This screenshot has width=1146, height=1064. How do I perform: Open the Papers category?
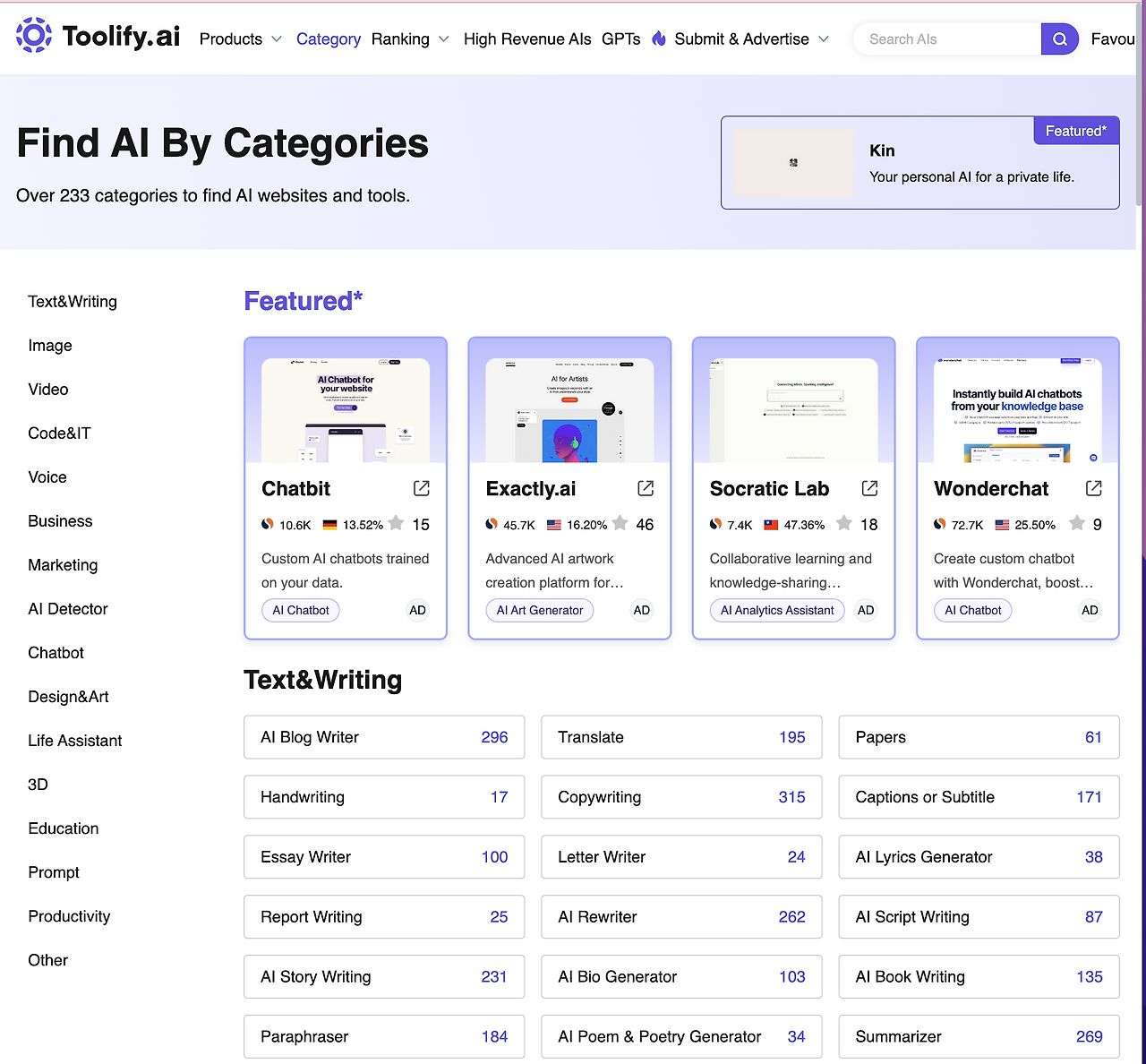point(979,737)
